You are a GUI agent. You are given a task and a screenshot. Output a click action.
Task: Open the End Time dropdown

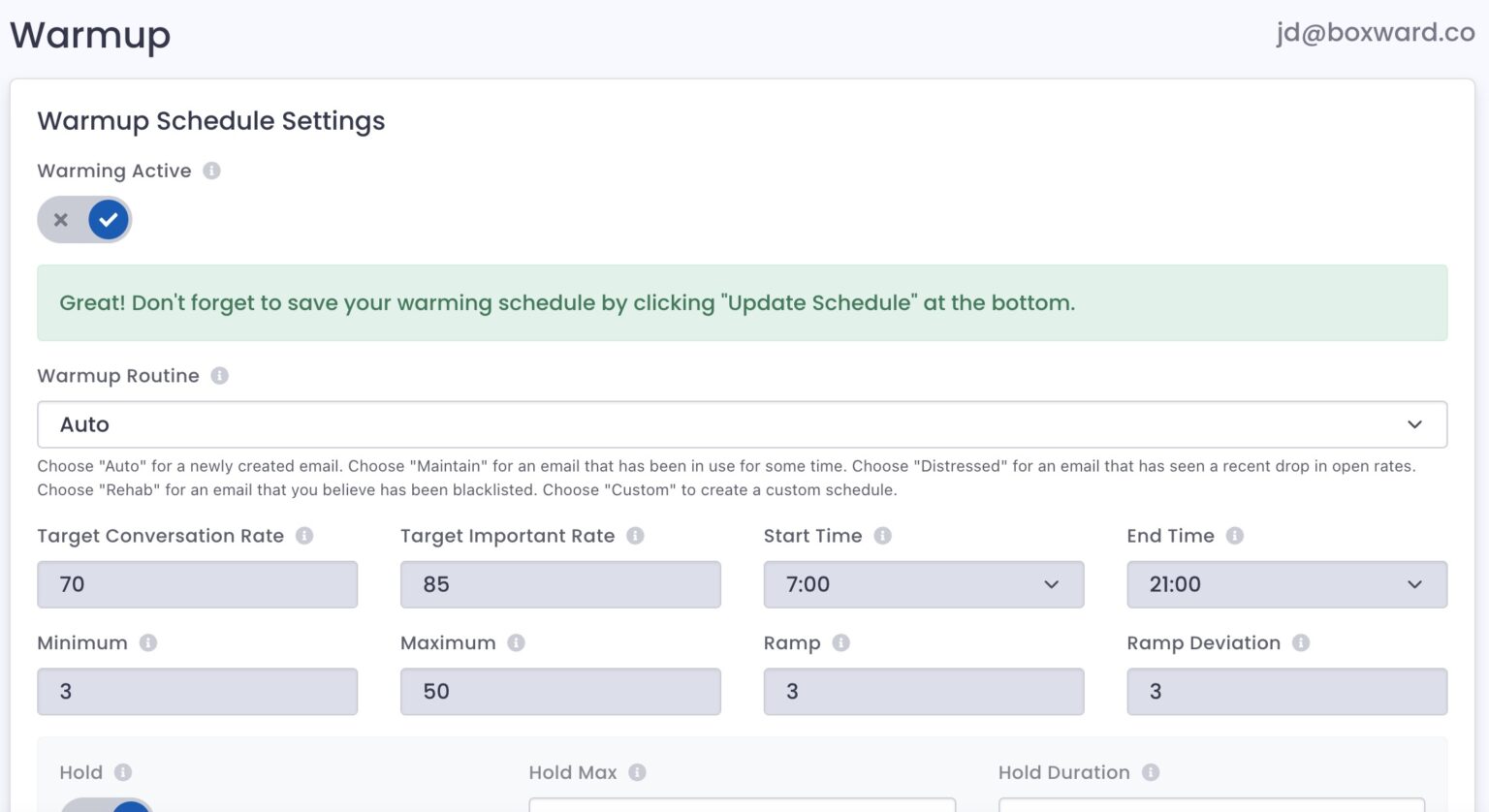[1286, 584]
